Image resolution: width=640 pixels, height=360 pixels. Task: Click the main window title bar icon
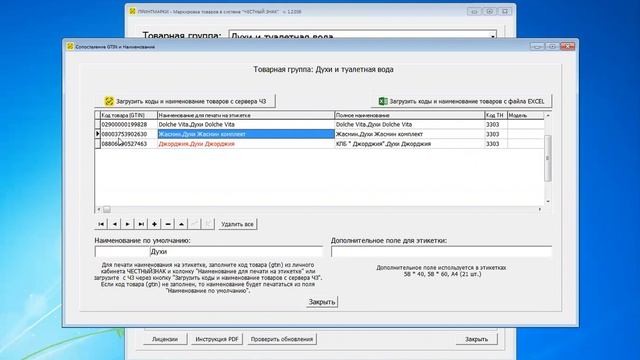132,11
